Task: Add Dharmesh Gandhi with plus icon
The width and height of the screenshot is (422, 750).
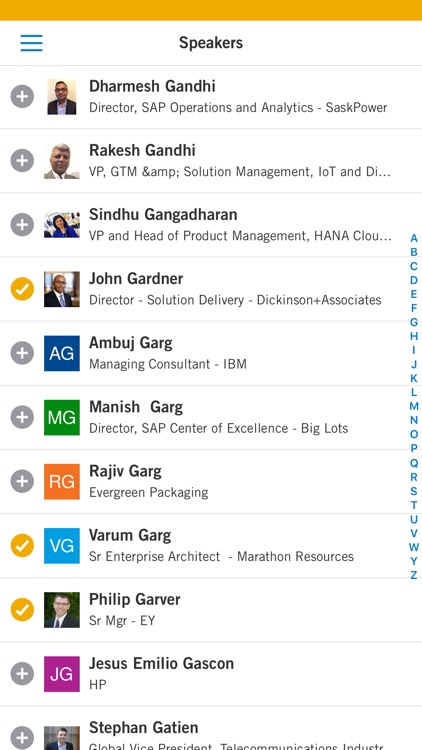Action: pyautogui.click(x=22, y=97)
